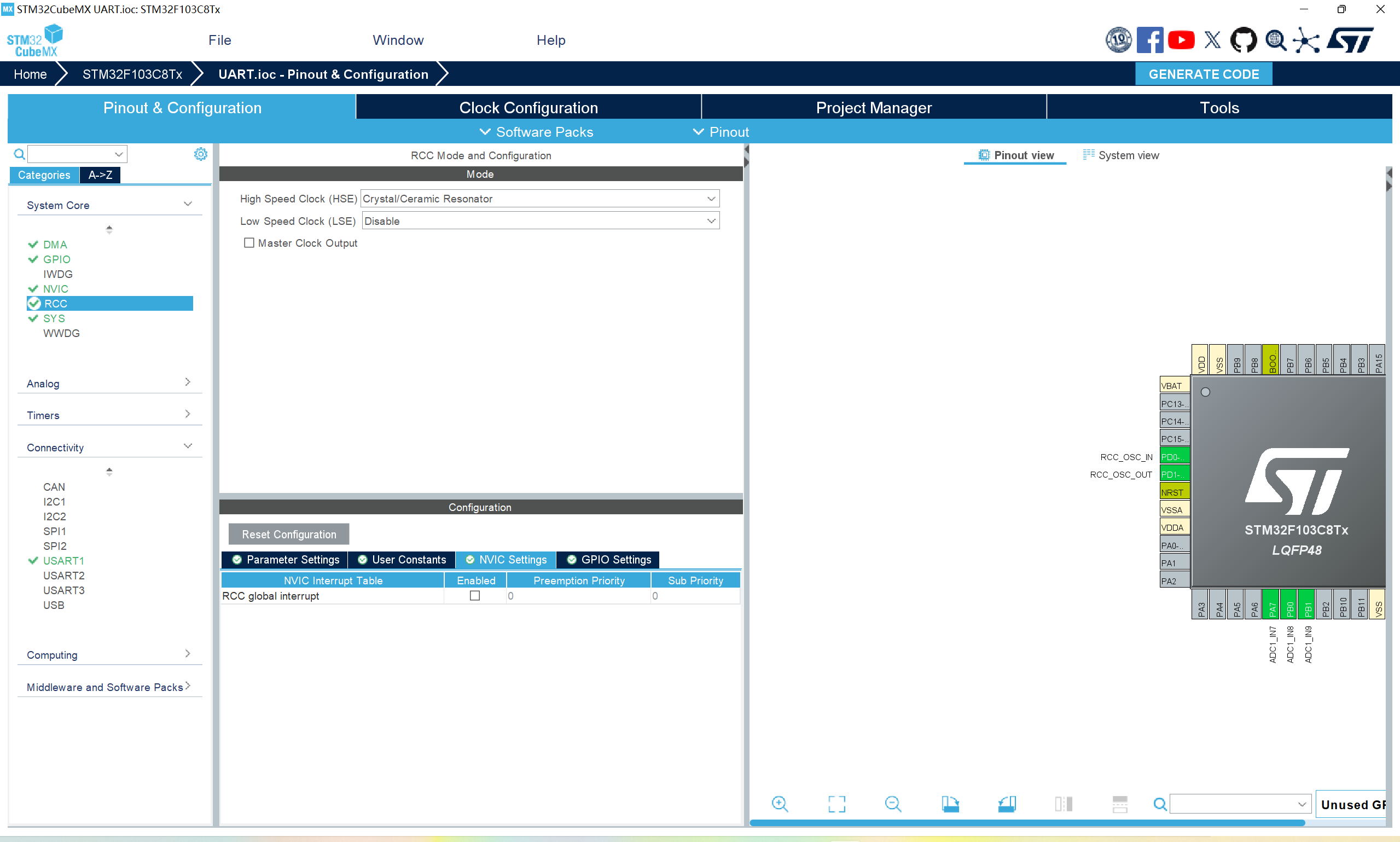
Task: Click the Reset Configuration button
Action: pos(289,534)
